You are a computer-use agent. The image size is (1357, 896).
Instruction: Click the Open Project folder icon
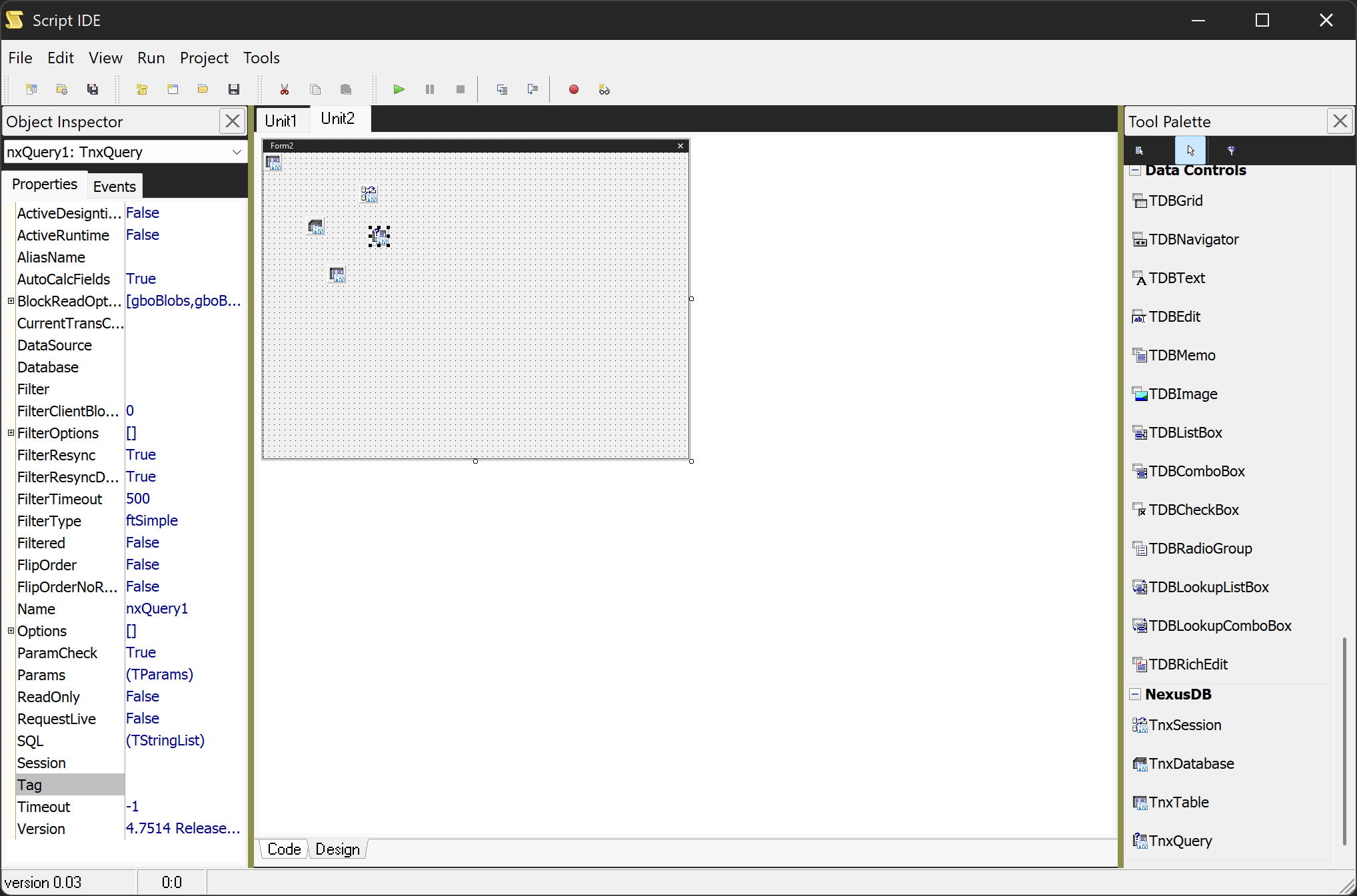[62, 89]
